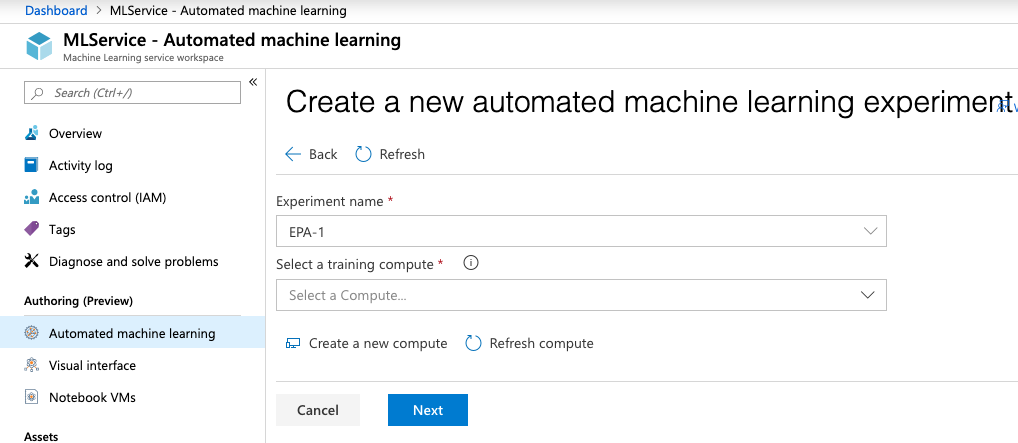The image size is (1018, 443).
Task: Click the Select a training compute label
Action: 354,264
